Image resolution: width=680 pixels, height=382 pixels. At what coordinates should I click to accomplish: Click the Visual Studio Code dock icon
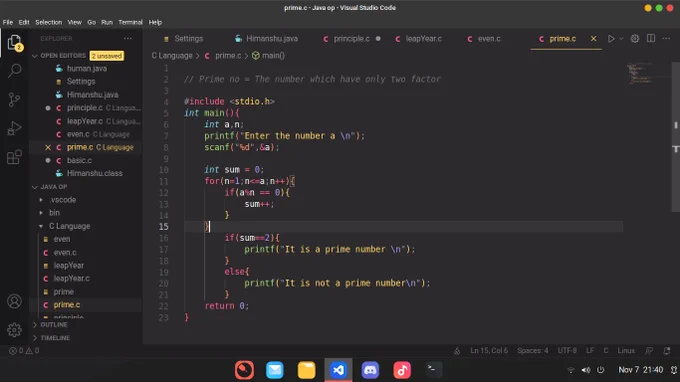(338, 370)
